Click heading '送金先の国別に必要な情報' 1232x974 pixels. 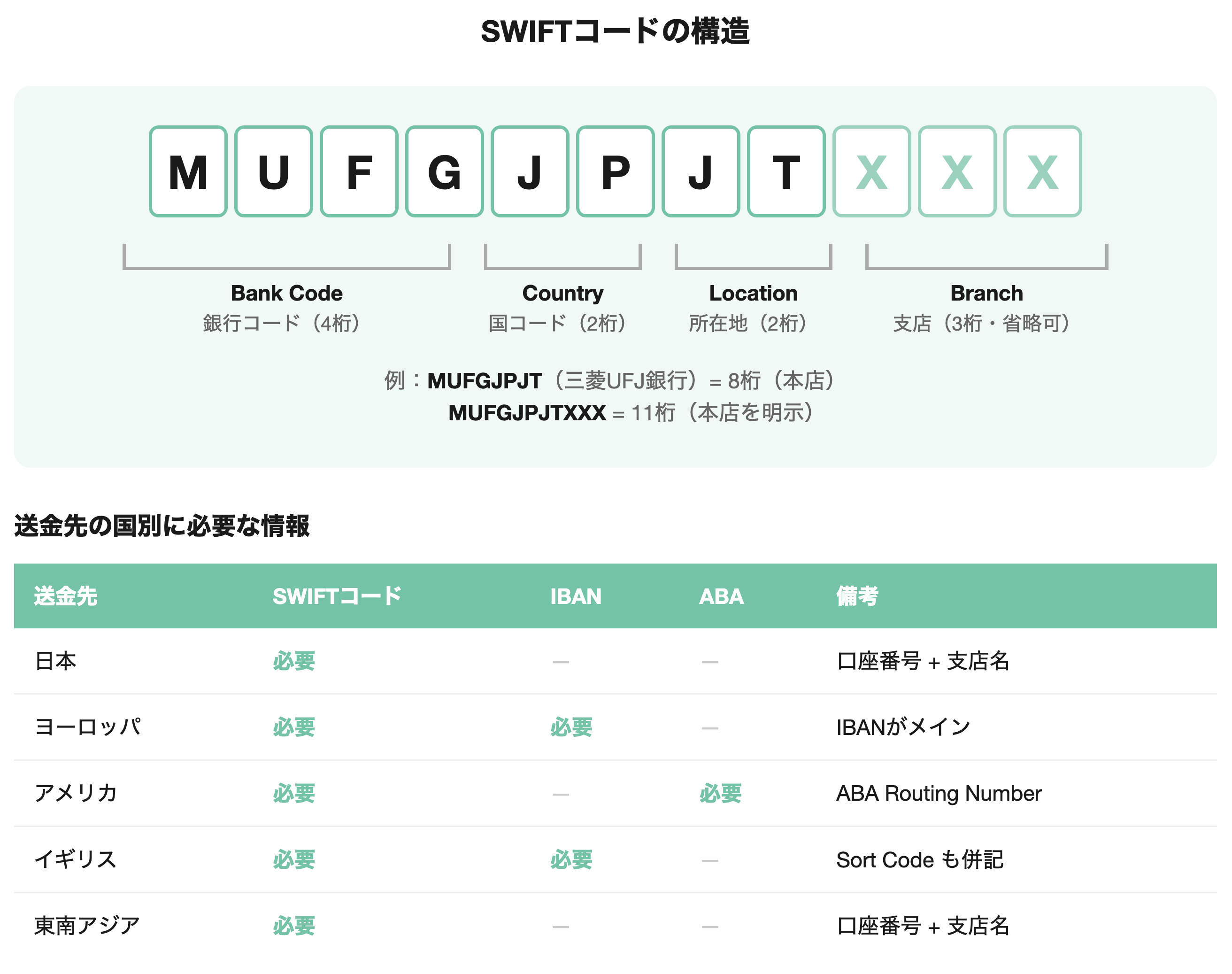(162, 525)
